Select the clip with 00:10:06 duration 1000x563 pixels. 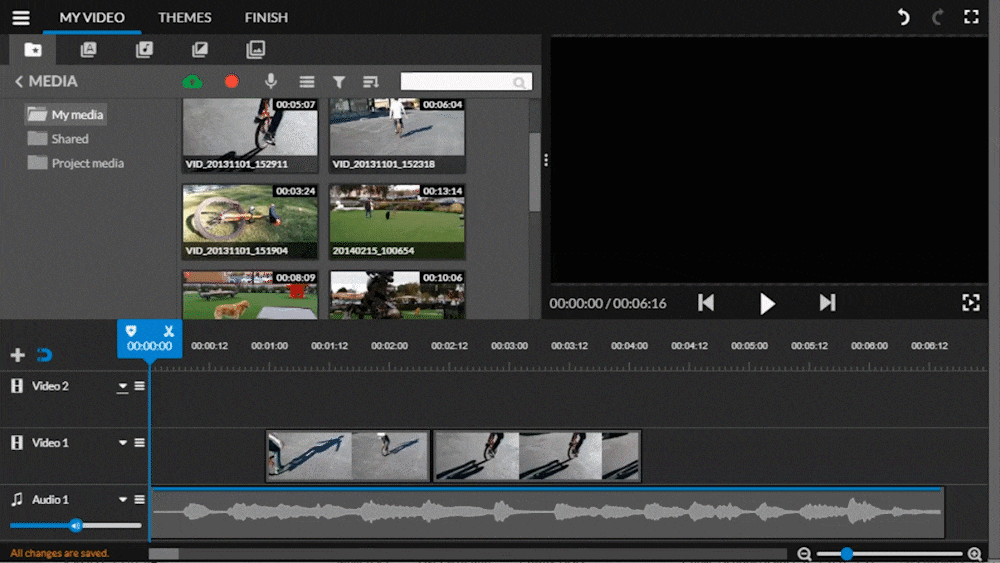click(x=397, y=295)
